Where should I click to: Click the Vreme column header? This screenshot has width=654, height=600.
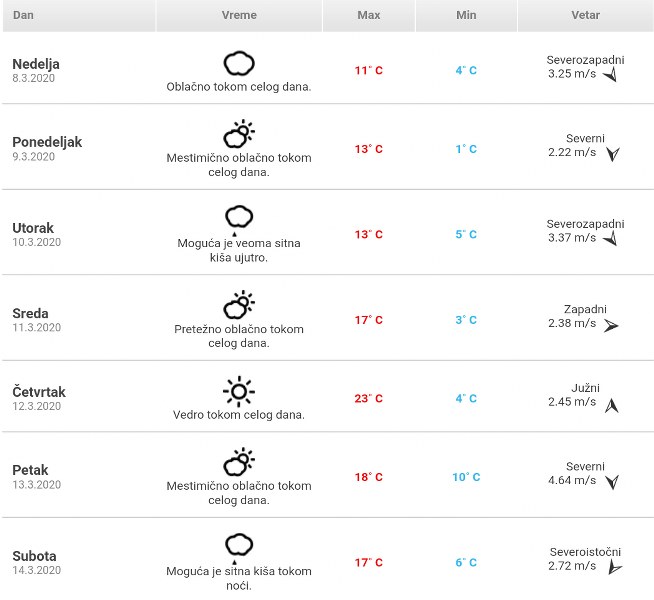click(239, 15)
